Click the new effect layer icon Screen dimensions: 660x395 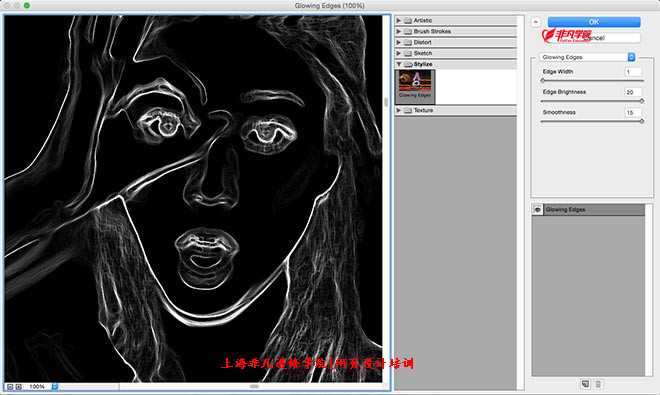click(x=585, y=384)
